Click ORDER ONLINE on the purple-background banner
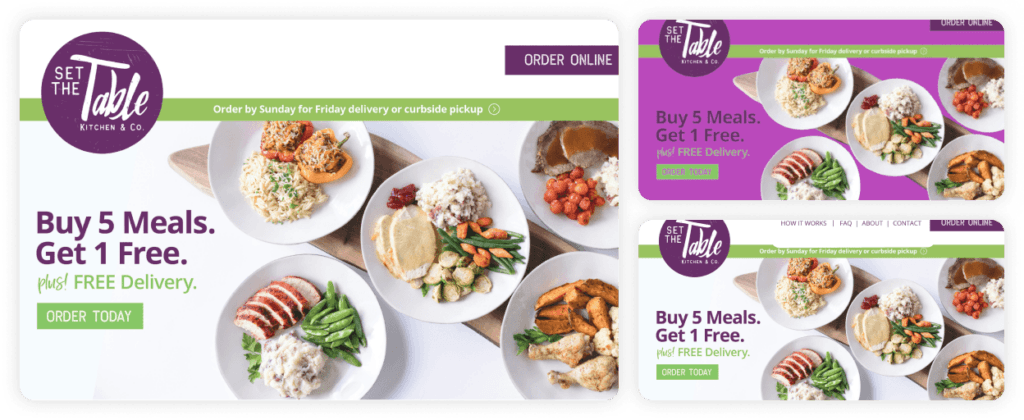The image size is (1024, 420). tap(967, 24)
